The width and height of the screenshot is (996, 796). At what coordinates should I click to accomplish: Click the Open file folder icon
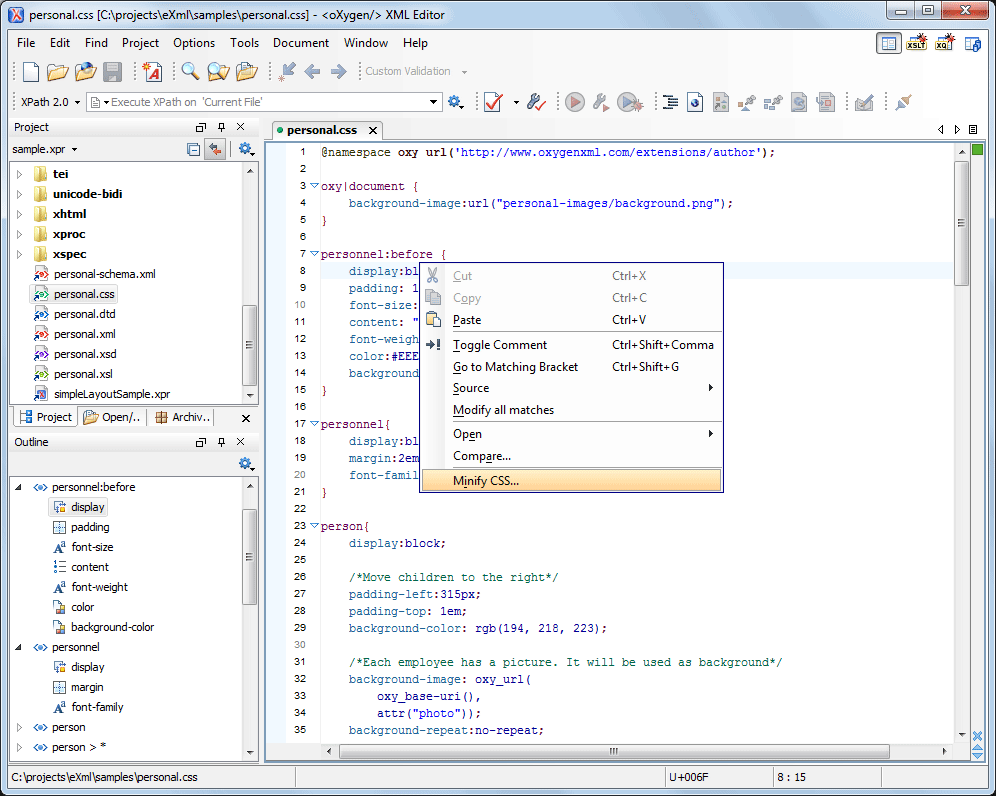click(x=57, y=72)
